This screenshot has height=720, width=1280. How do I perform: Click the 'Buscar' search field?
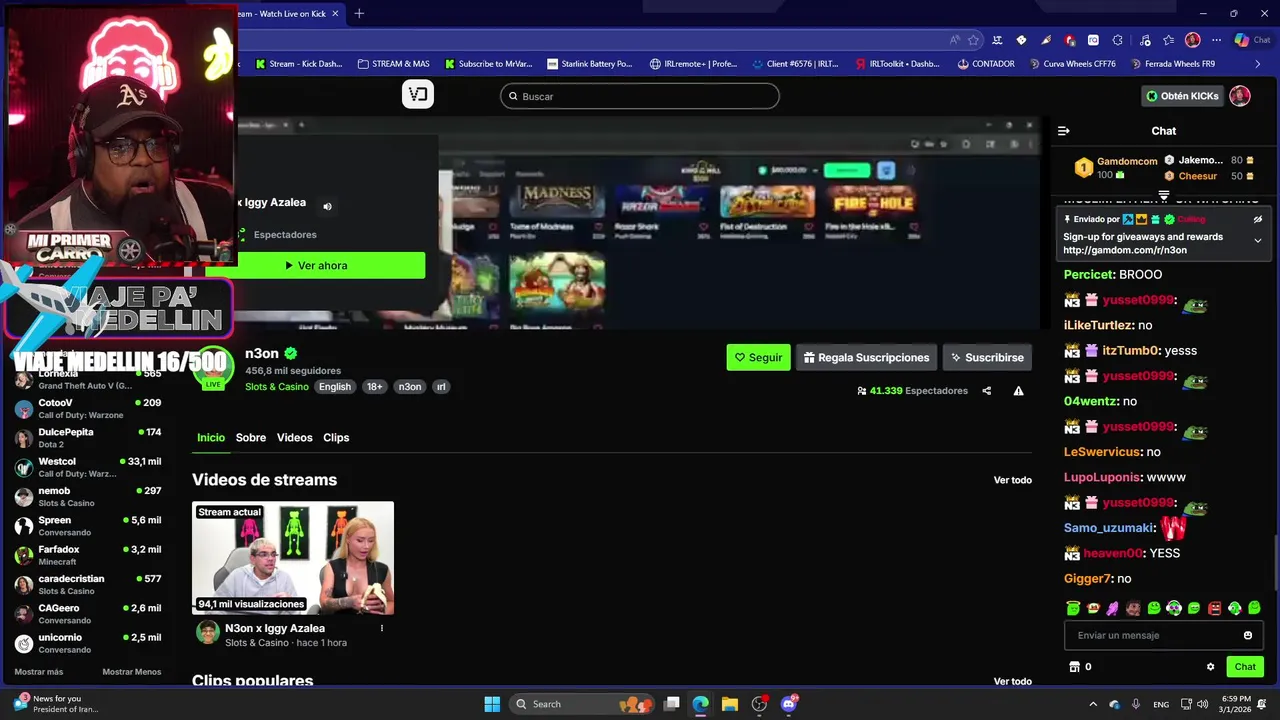click(640, 96)
